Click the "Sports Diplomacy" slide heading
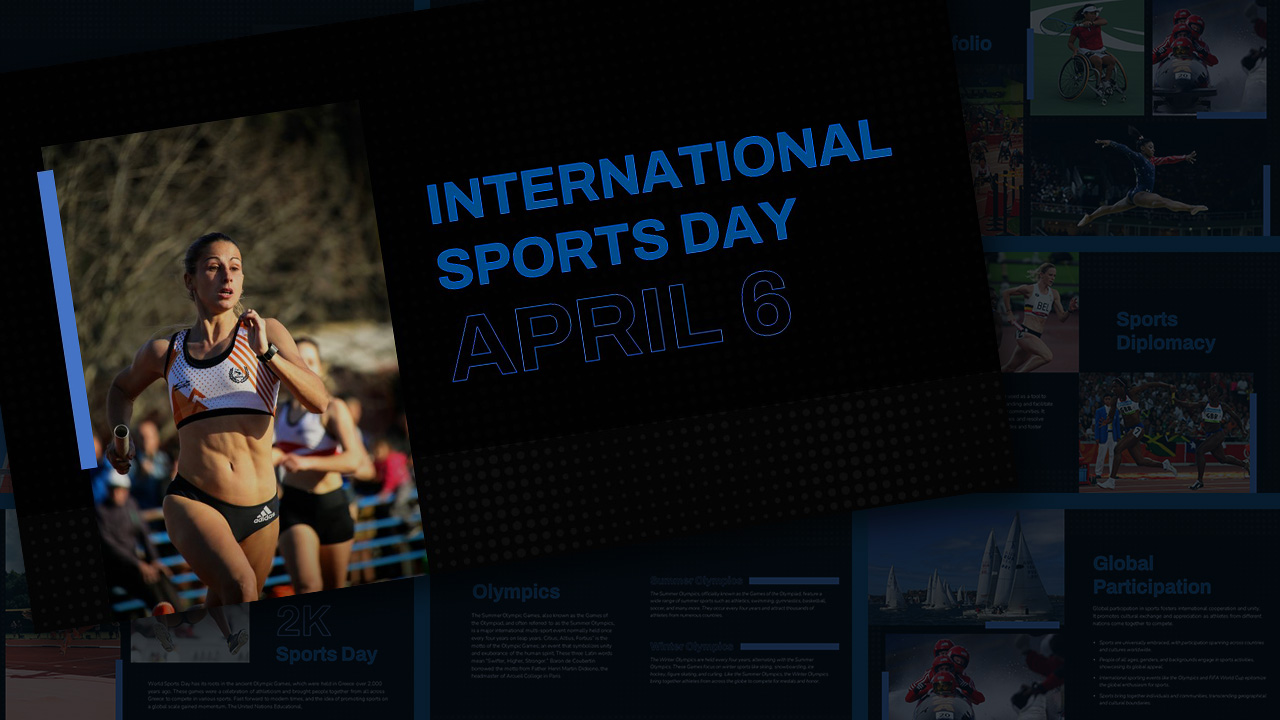This screenshot has width=1280, height=720. (x=1166, y=331)
